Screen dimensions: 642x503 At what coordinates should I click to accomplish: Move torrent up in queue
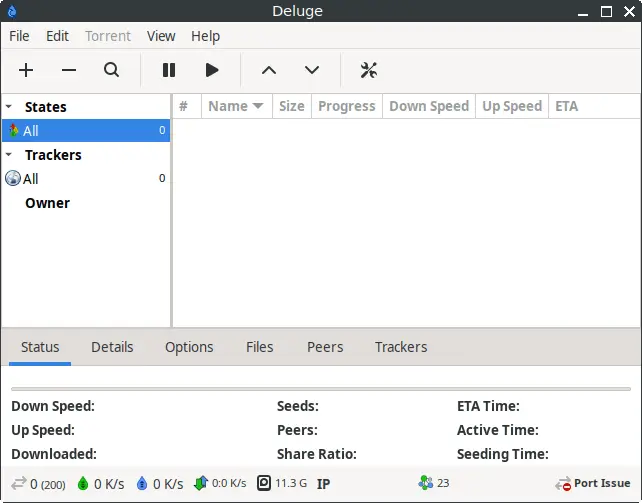[x=268, y=70]
